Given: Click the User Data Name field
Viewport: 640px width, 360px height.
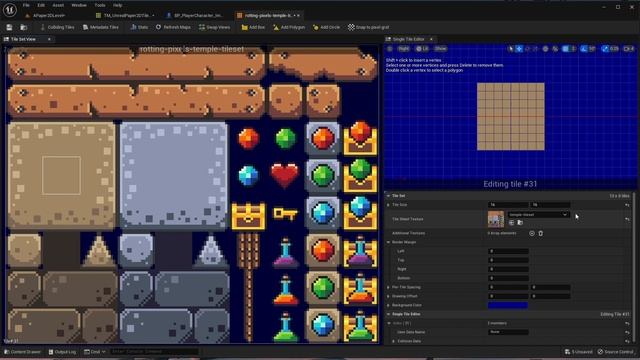Looking at the screenshot, I should coord(508,332).
